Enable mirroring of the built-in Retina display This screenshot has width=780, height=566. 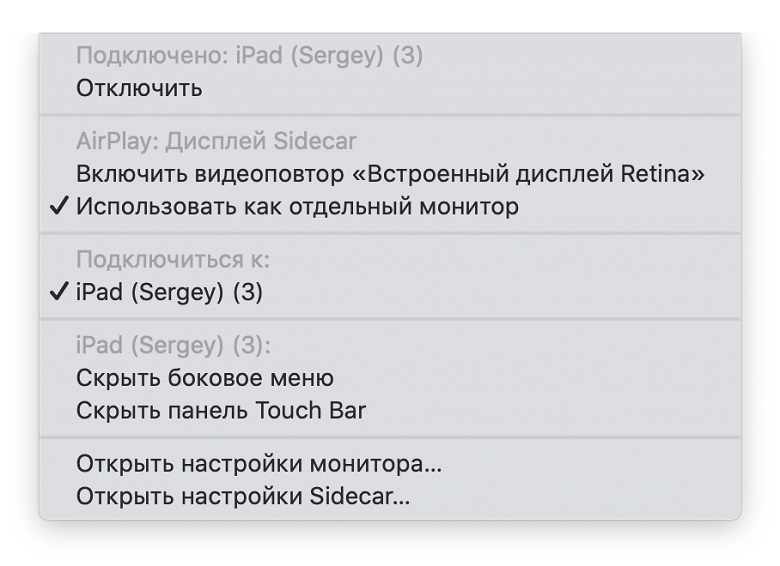click(x=390, y=174)
